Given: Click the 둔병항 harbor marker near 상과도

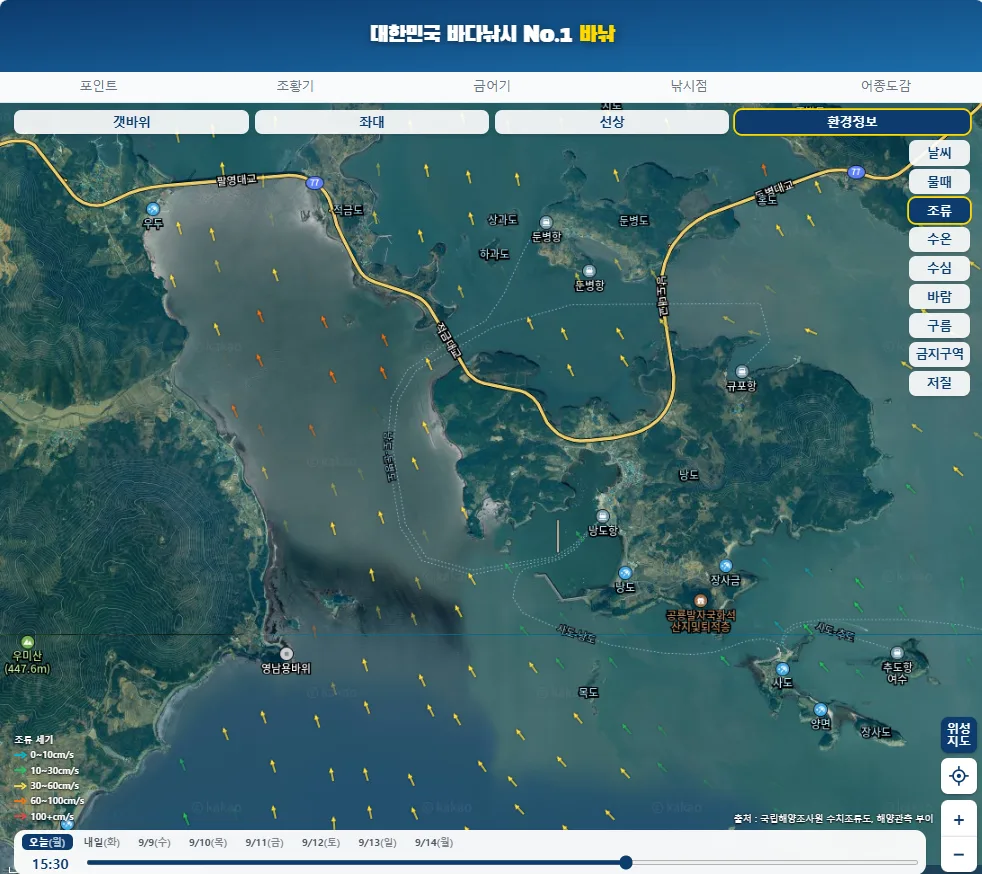Looking at the screenshot, I should pos(545,222).
